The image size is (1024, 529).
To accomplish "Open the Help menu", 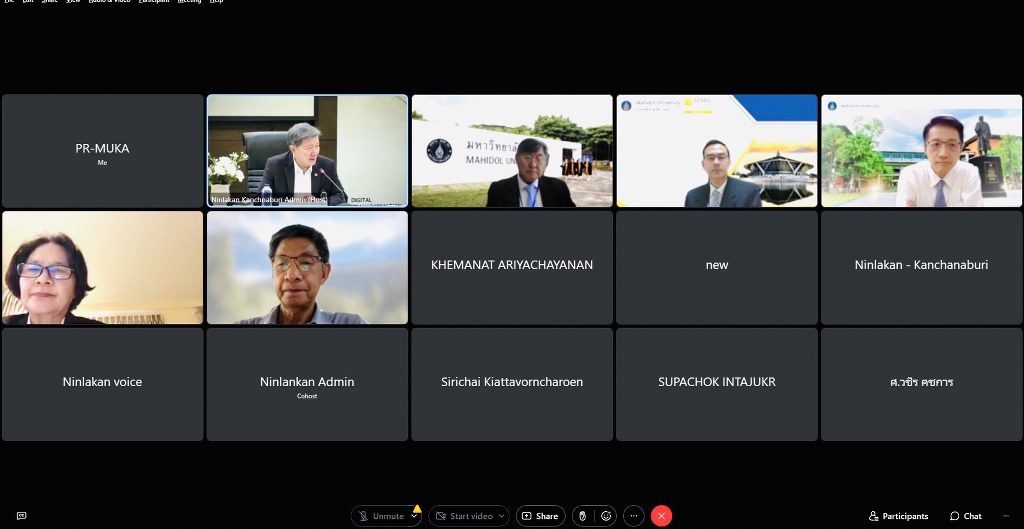I will pyautogui.click(x=216, y=1).
